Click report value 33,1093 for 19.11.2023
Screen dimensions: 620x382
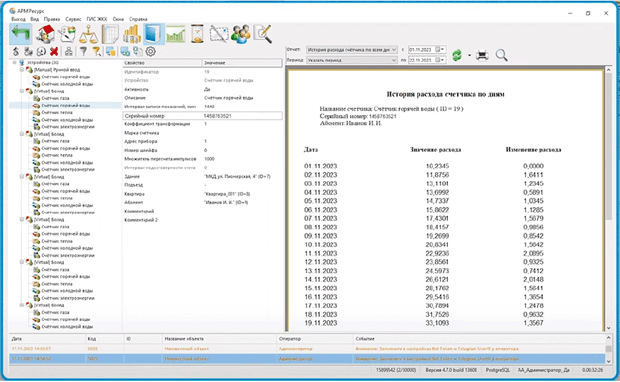(x=437, y=323)
